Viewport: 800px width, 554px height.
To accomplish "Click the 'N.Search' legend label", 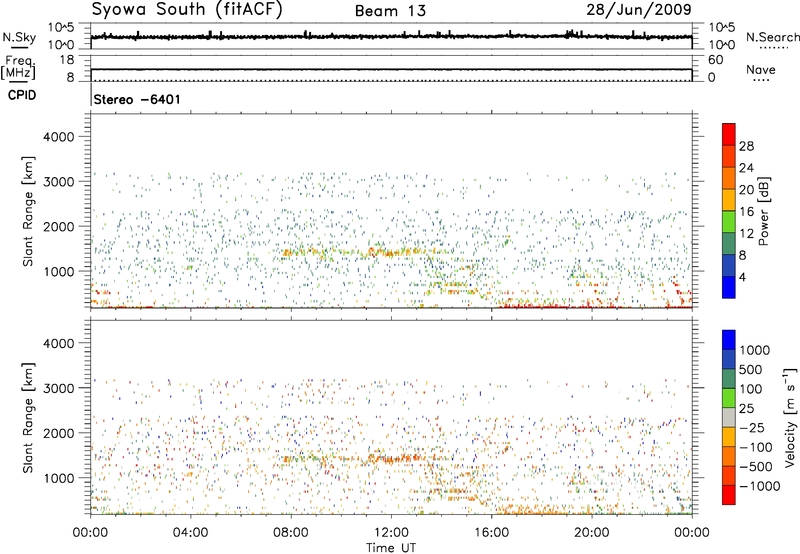I will (x=772, y=37).
